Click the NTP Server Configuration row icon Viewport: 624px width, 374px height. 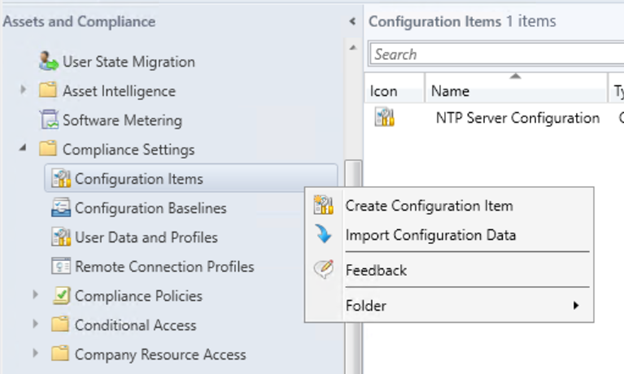(384, 117)
